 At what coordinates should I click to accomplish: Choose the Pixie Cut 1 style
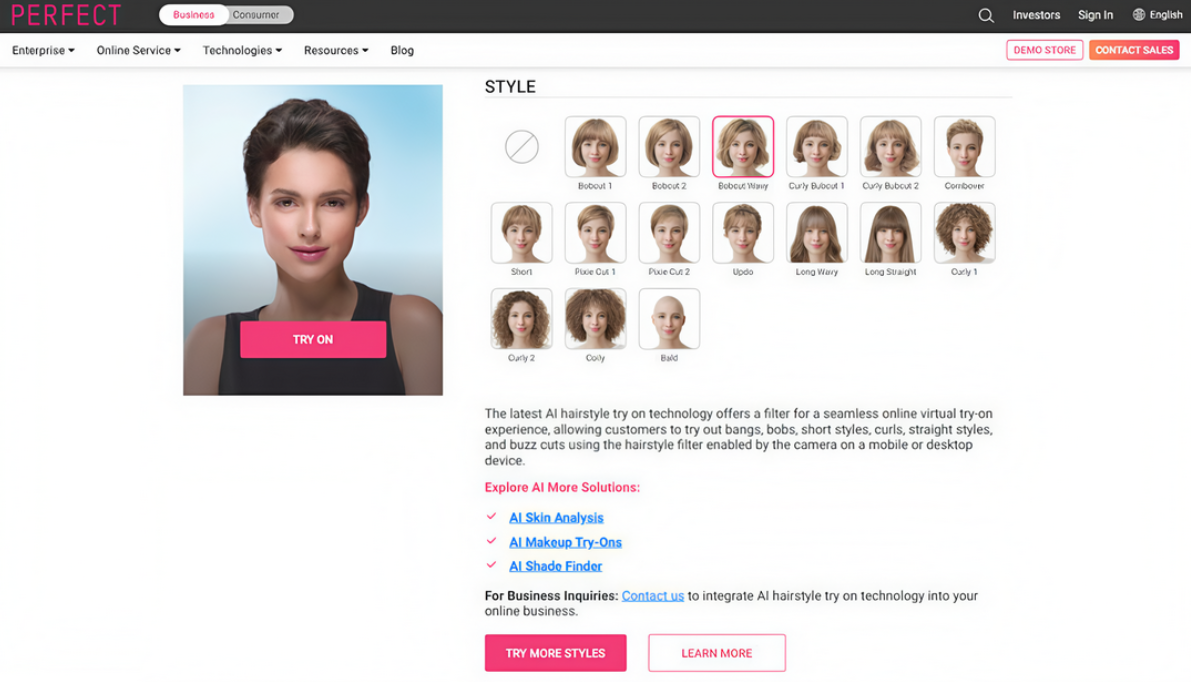pyautogui.click(x=596, y=232)
